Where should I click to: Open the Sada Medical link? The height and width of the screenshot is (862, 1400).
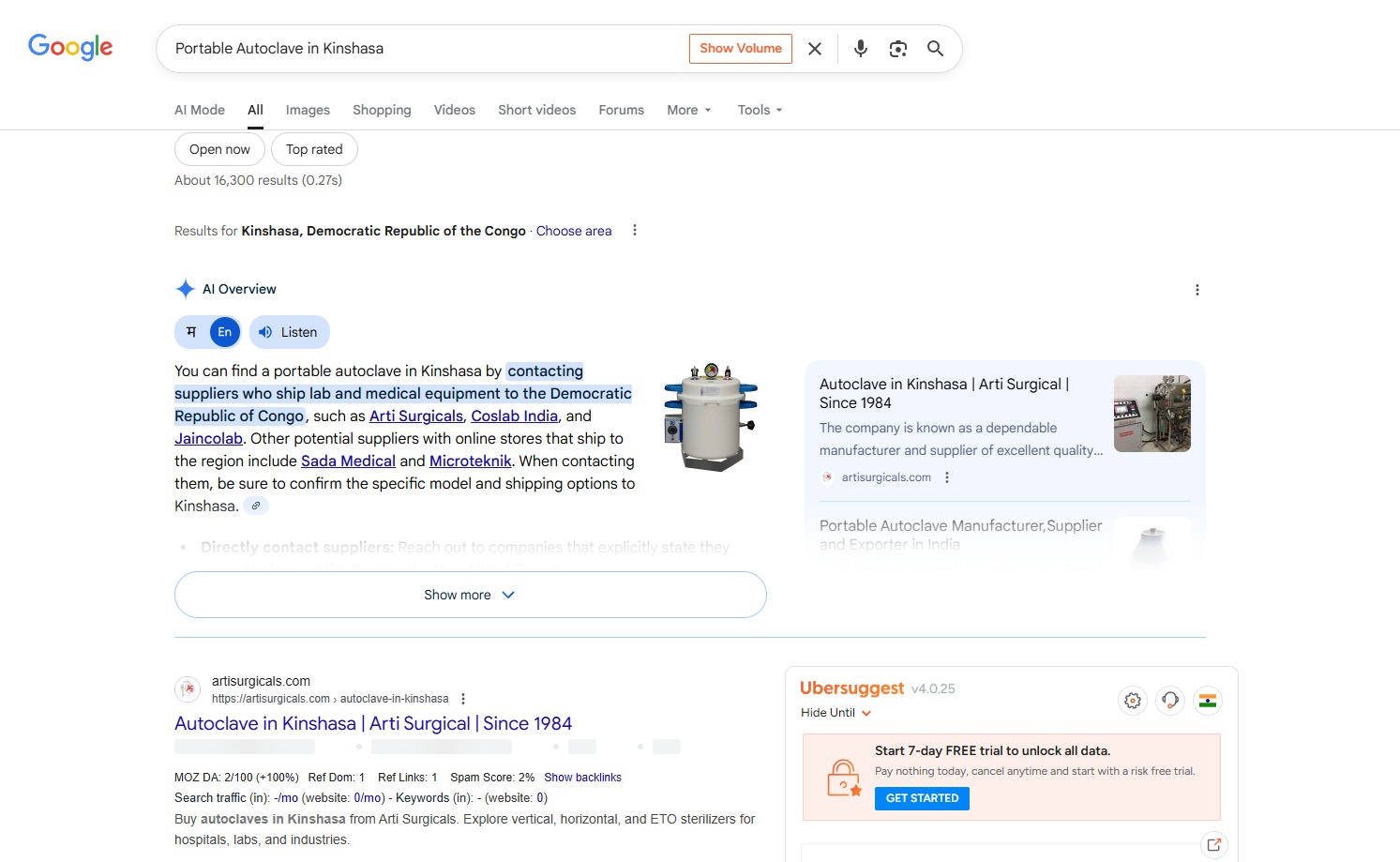click(x=348, y=461)
